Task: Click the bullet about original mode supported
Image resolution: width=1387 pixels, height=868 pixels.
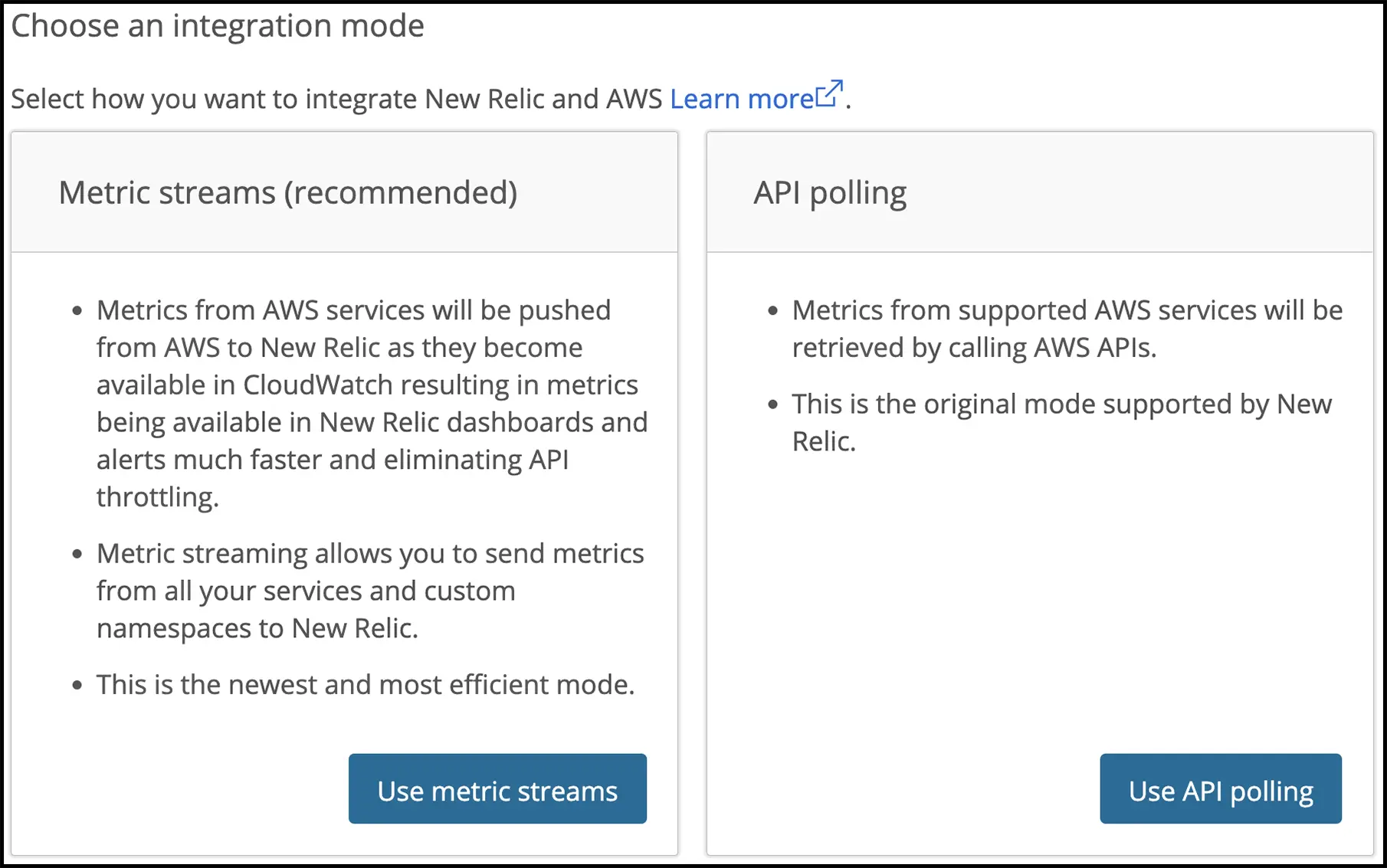Action: [x=1061, y=421]
